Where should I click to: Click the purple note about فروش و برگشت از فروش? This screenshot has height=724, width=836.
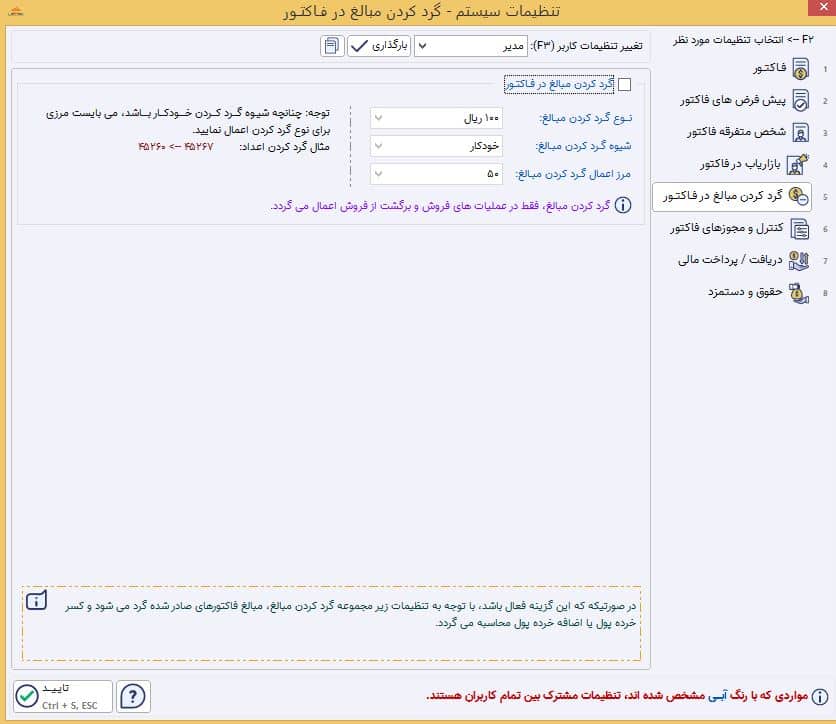click(x=440, y=206)
